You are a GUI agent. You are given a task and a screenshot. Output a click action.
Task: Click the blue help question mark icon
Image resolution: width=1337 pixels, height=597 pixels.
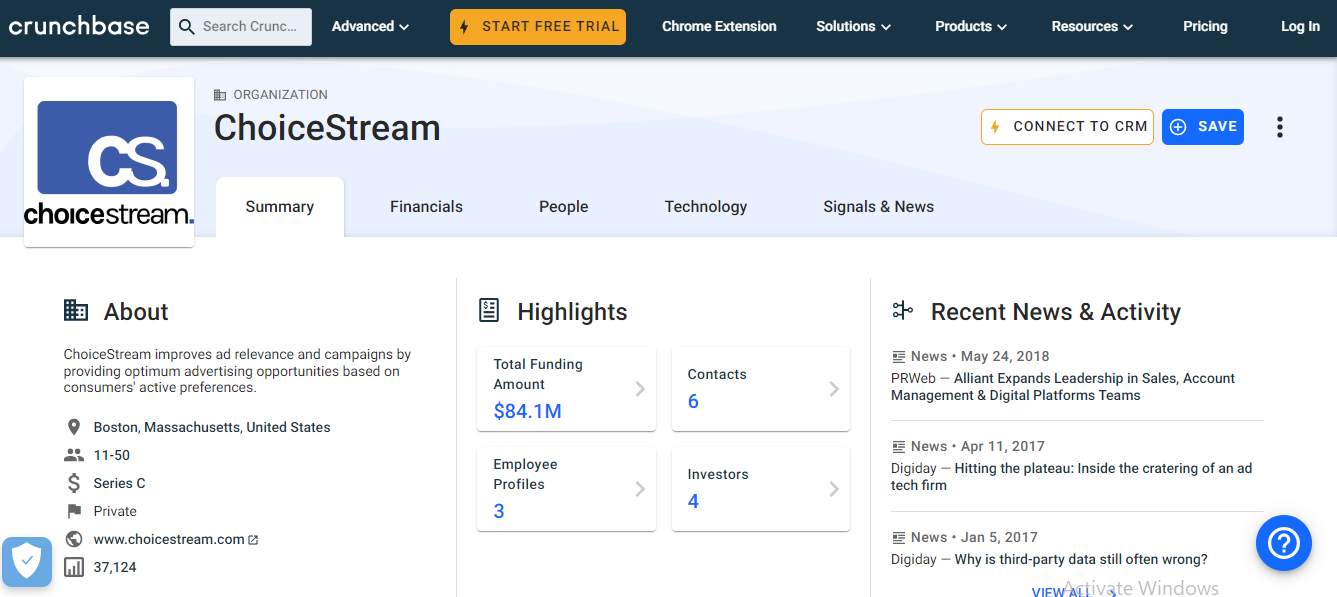pyautogui.click(x=1283, y=543)
